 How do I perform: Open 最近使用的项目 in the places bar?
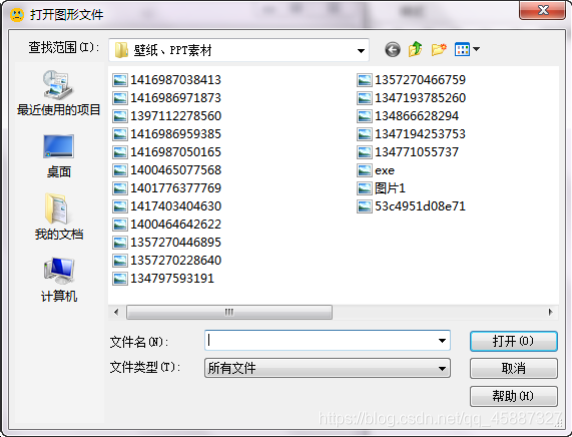(58, 93)
